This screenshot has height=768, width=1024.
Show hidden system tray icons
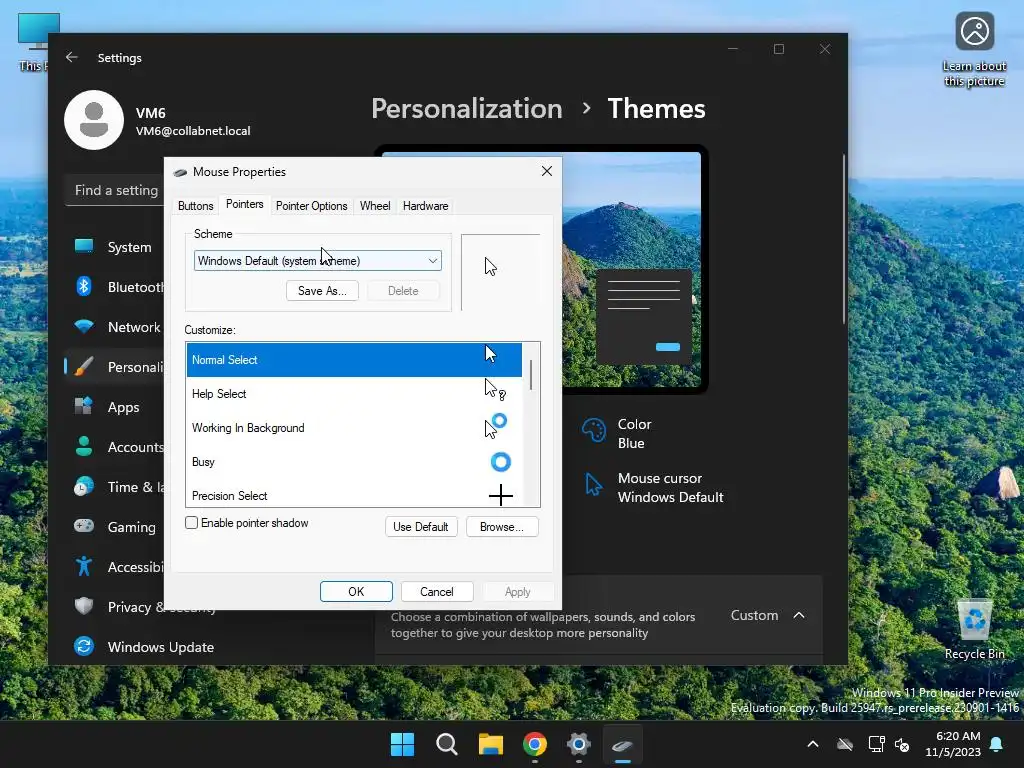813,744
